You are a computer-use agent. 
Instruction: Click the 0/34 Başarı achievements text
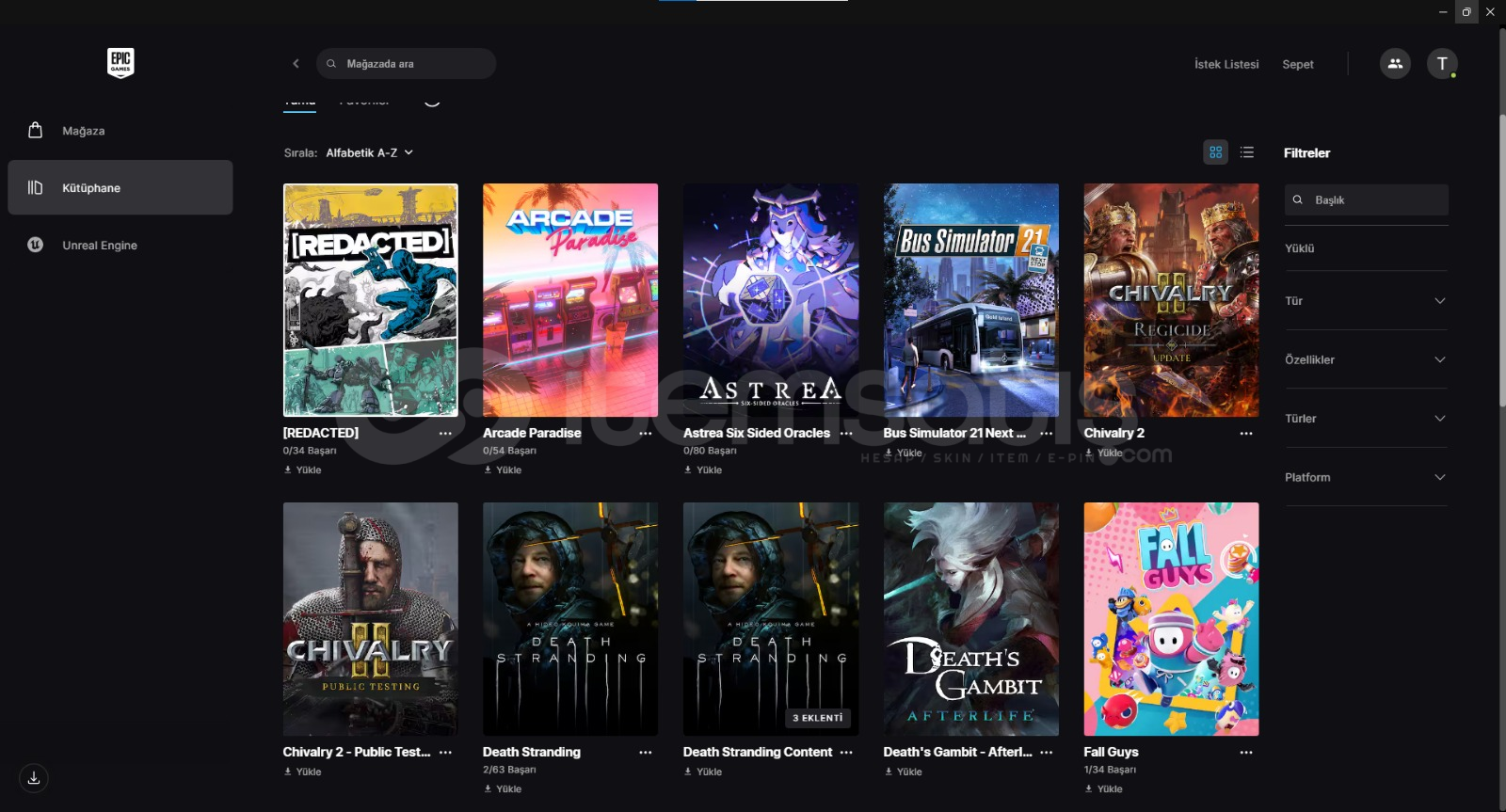pos(310,451)
